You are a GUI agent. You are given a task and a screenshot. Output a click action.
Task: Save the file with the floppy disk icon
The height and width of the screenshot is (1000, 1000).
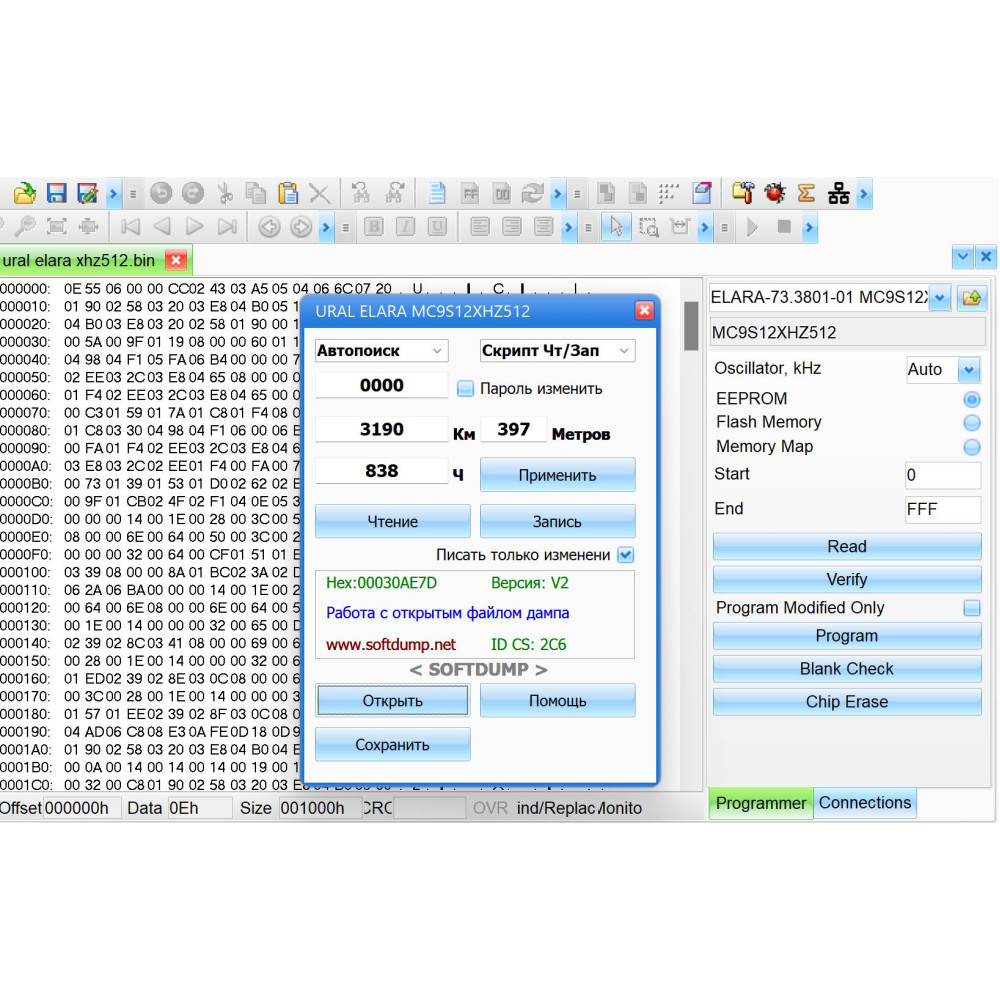(56, 193)
